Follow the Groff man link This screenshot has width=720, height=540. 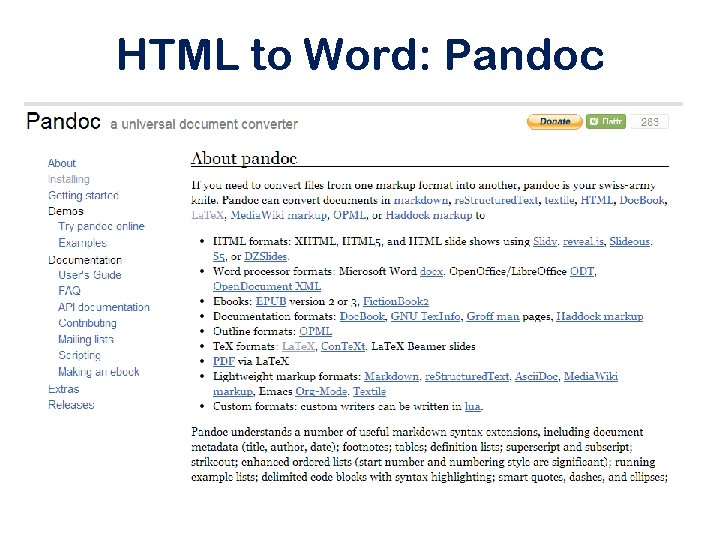point(493,317)
